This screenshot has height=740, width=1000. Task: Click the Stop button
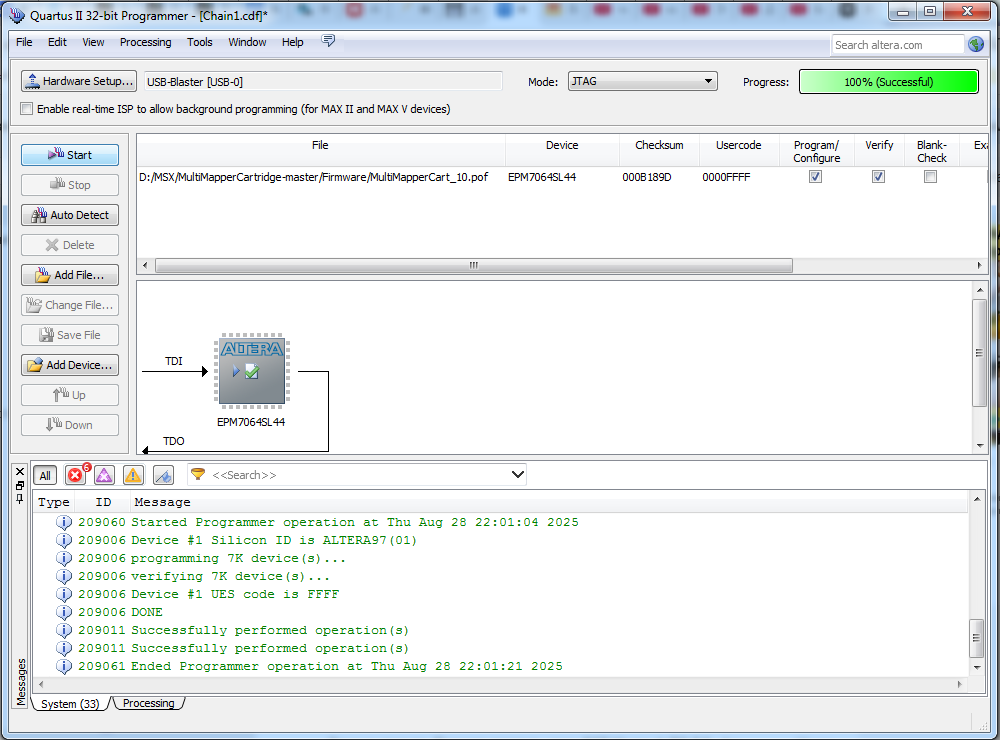(x=70, y=185)
